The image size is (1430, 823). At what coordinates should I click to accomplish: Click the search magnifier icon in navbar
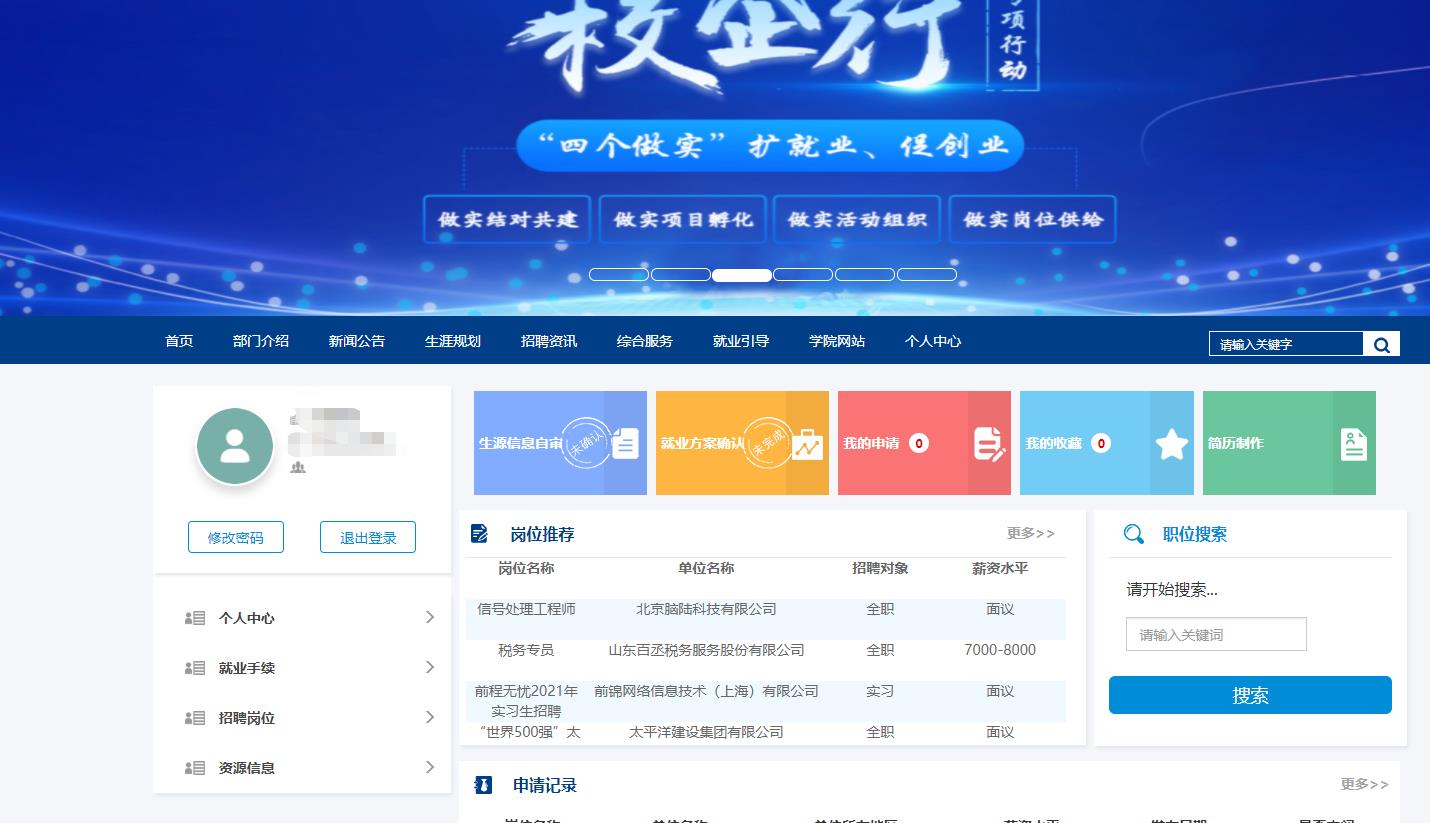(1381, 344)
